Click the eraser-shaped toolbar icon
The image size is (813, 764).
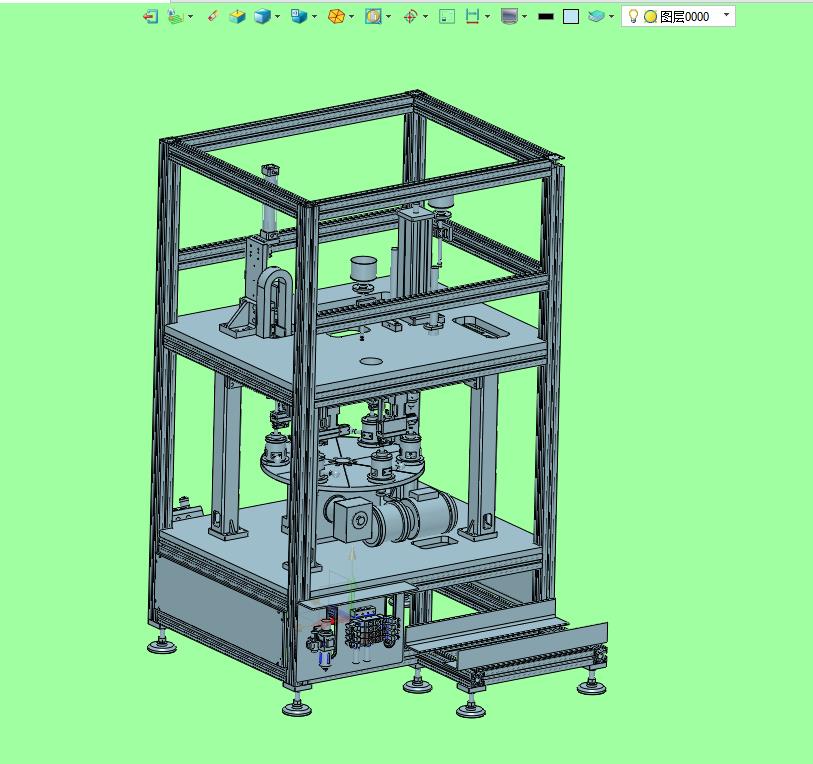click(x=213, y=17)
